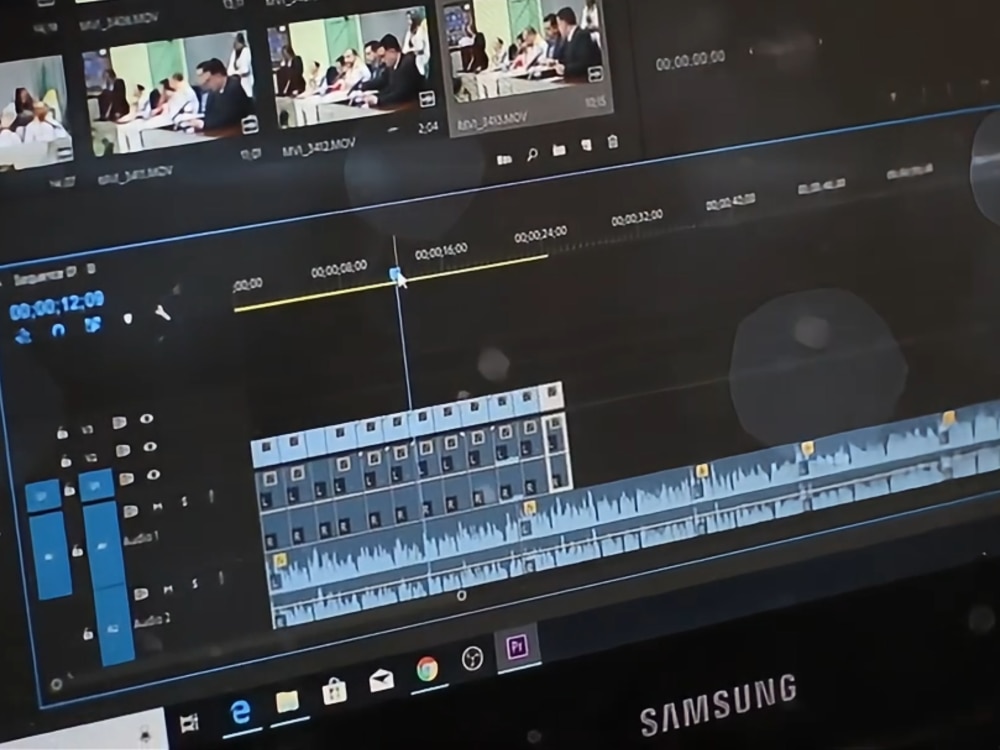1000x750 pixels.
Task: Click the 00;00;08;00 ruler mark
Action: tap(339, 269)
